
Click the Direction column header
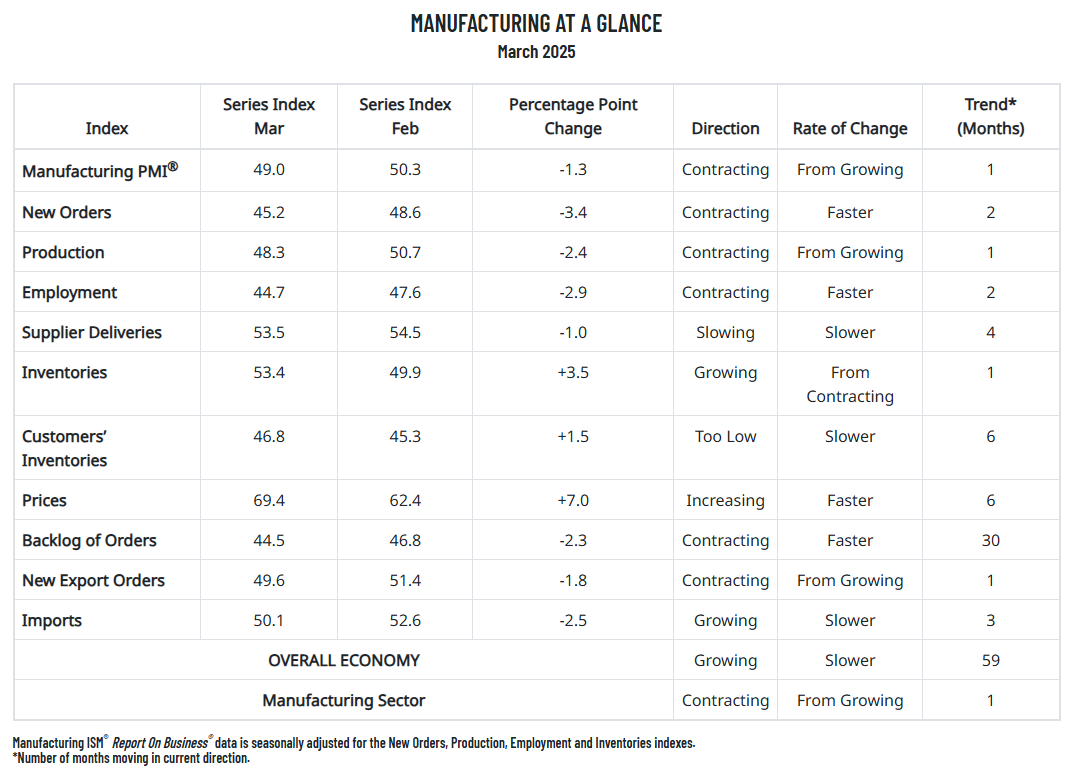(x=725, y=128)
